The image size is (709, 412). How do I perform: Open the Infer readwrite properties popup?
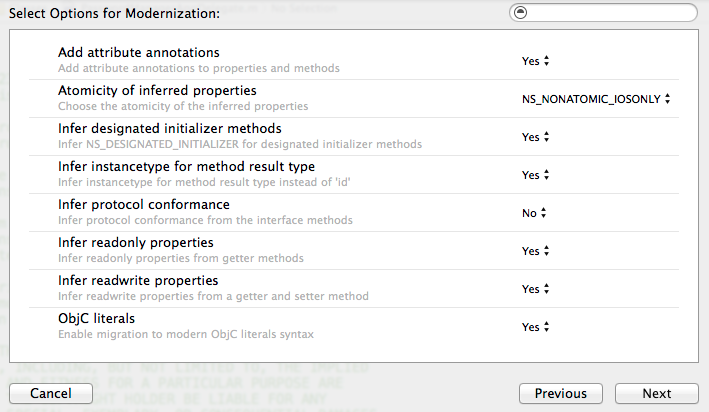tap(536, 289)
